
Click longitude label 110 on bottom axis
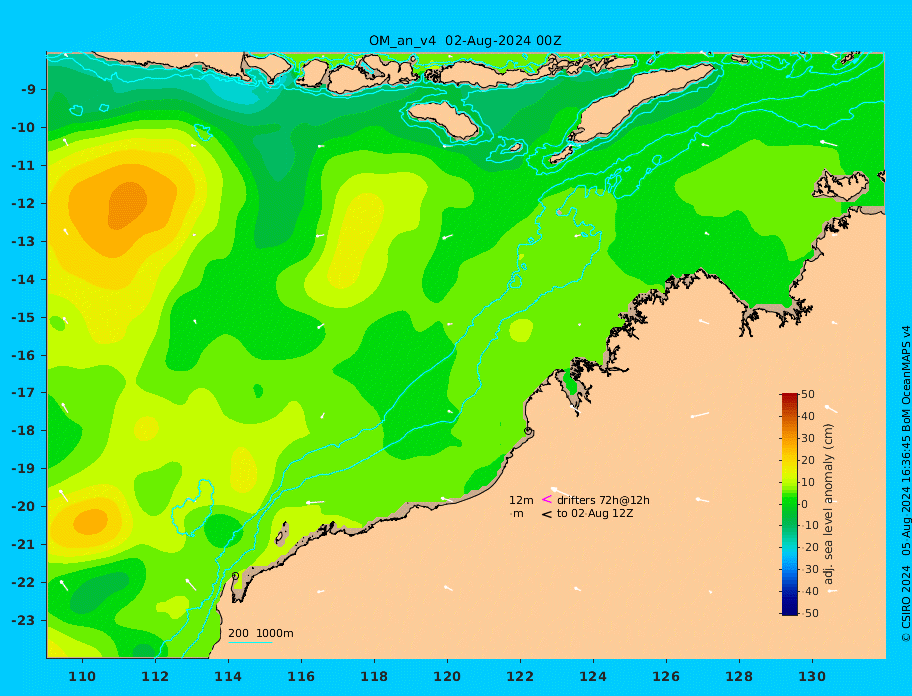click(82, 676)
